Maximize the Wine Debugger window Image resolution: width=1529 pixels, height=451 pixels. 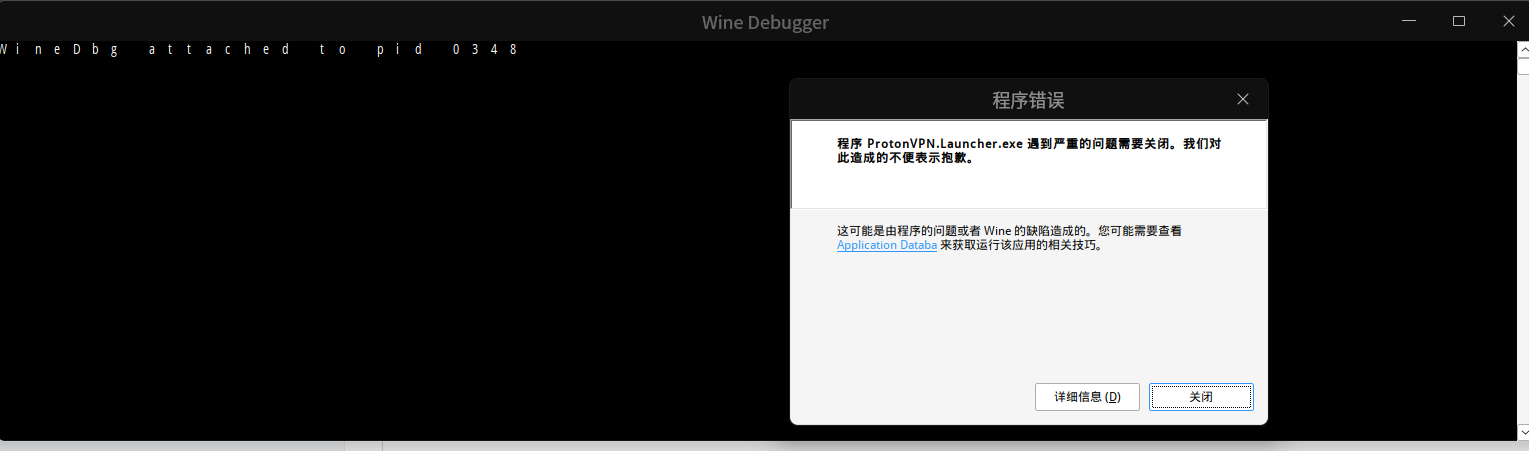[1459, 21]
